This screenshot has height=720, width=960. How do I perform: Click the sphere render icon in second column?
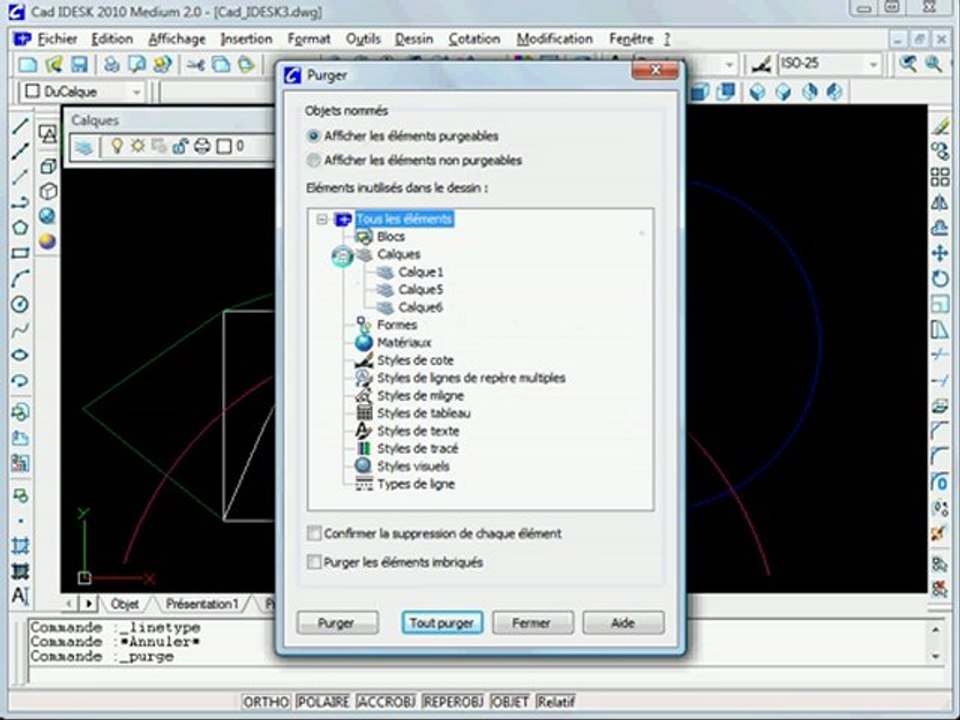[48, 241]
